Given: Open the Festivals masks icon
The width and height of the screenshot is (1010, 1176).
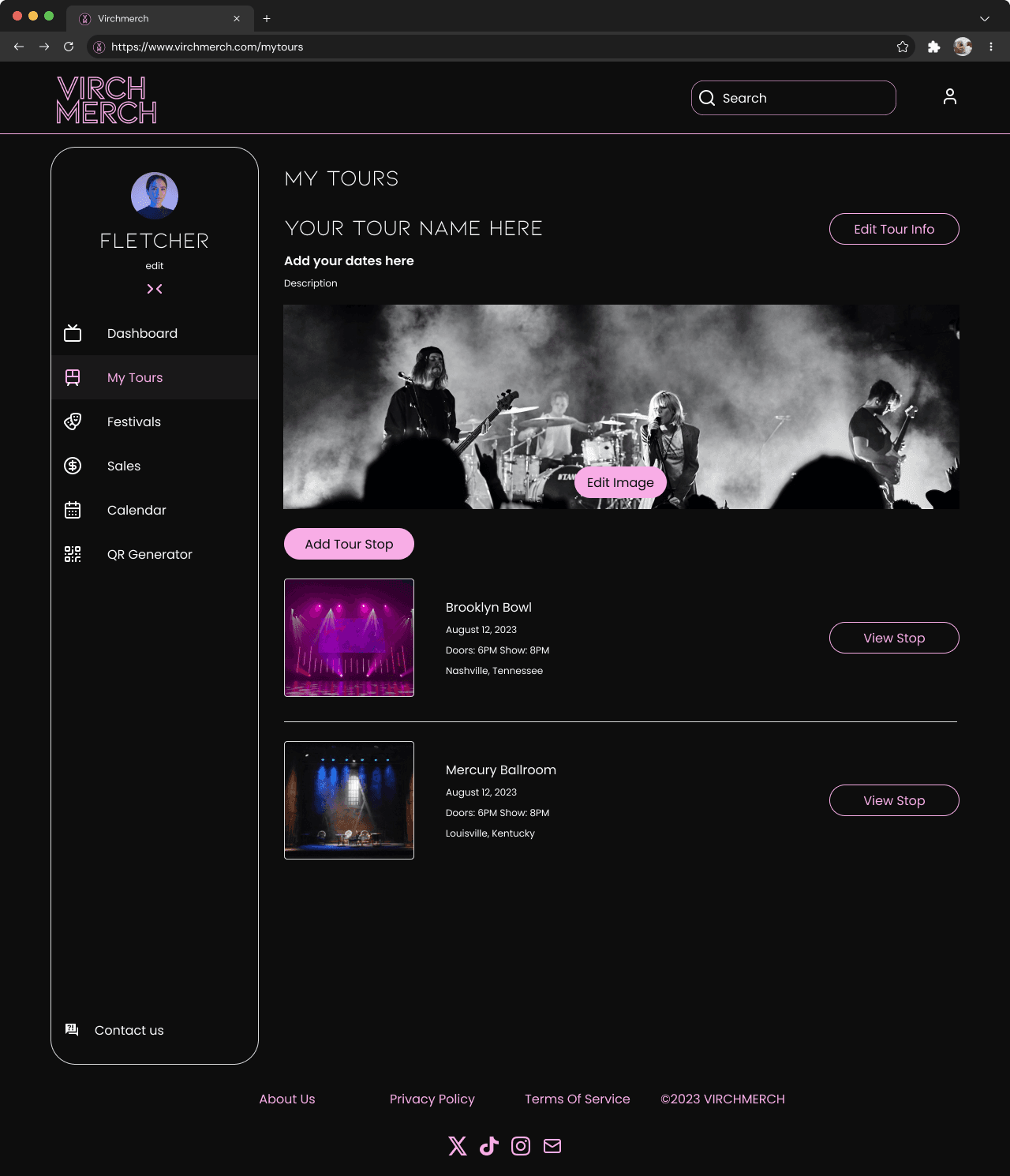Looking at the screenshot, I should click(73, 421).
